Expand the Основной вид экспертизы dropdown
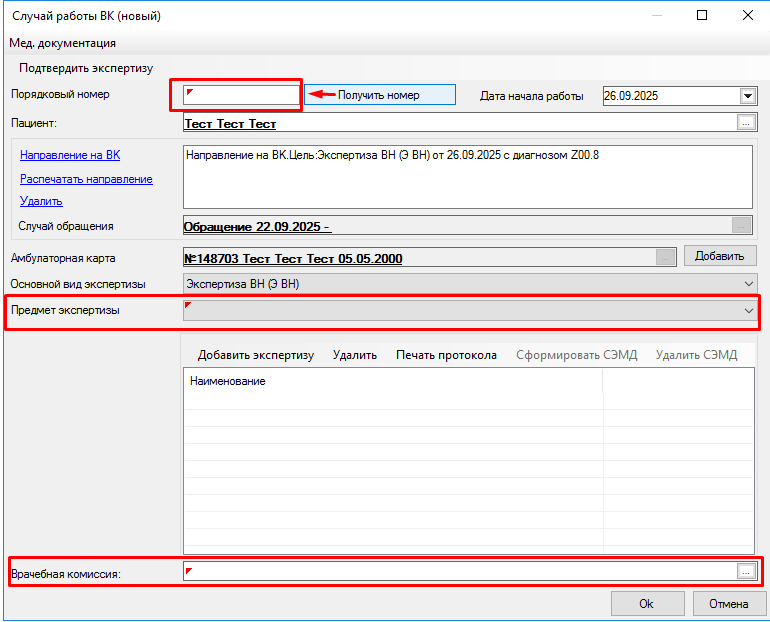This screenshot has width=770, height=622. coord(750,284)
